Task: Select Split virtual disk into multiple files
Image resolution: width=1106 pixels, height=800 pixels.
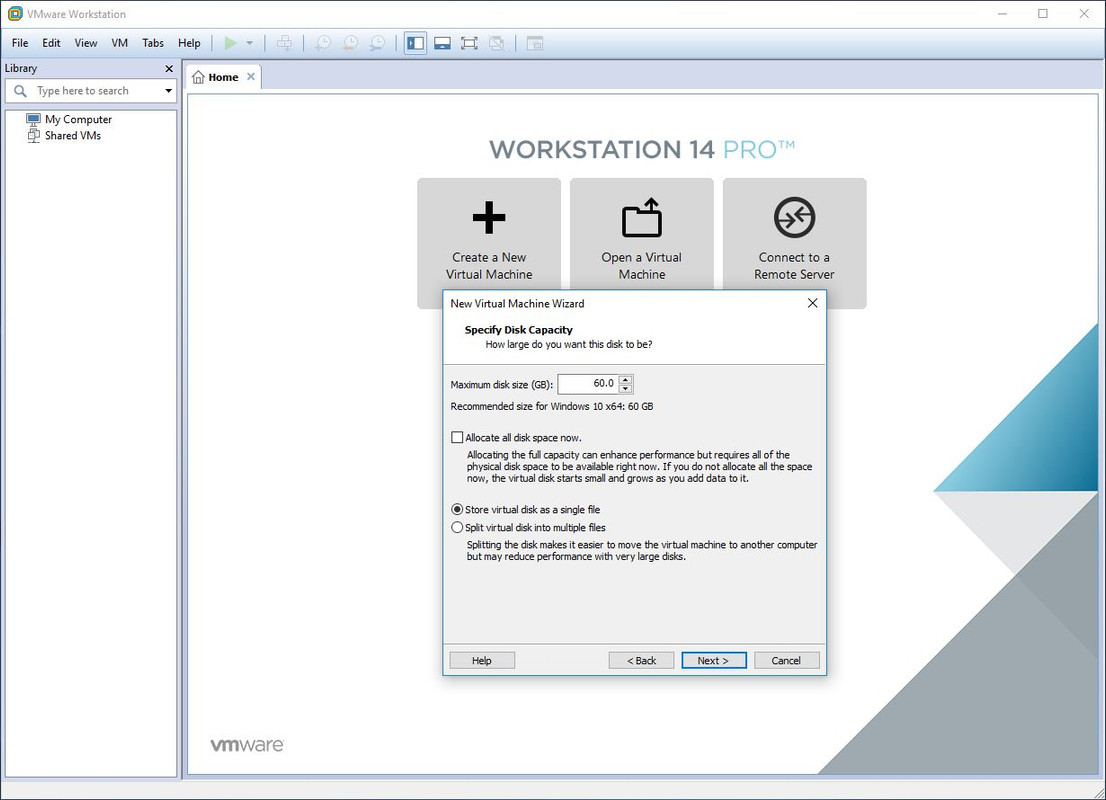Action: click(x=457, y=528)
